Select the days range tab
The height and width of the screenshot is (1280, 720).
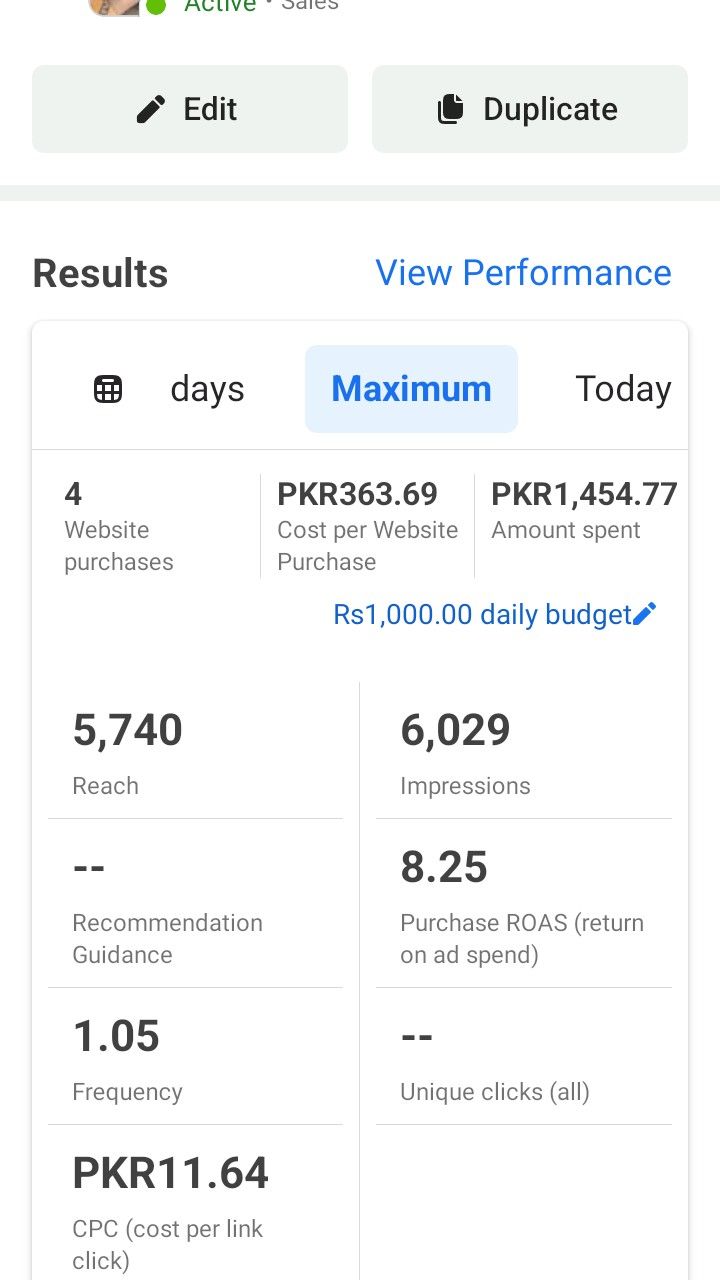207,389
